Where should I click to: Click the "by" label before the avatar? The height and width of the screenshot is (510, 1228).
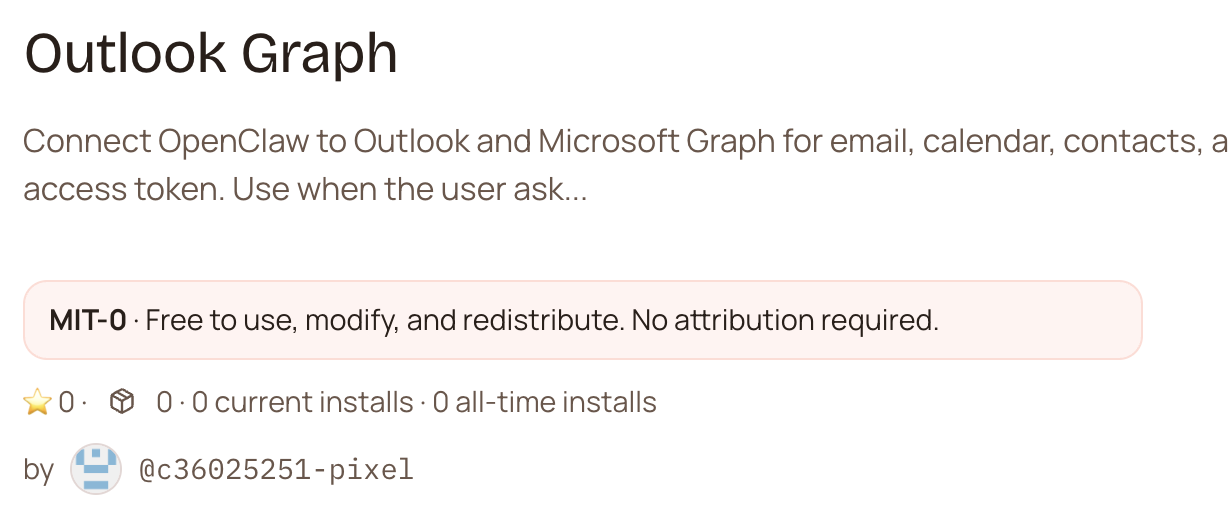38,469
